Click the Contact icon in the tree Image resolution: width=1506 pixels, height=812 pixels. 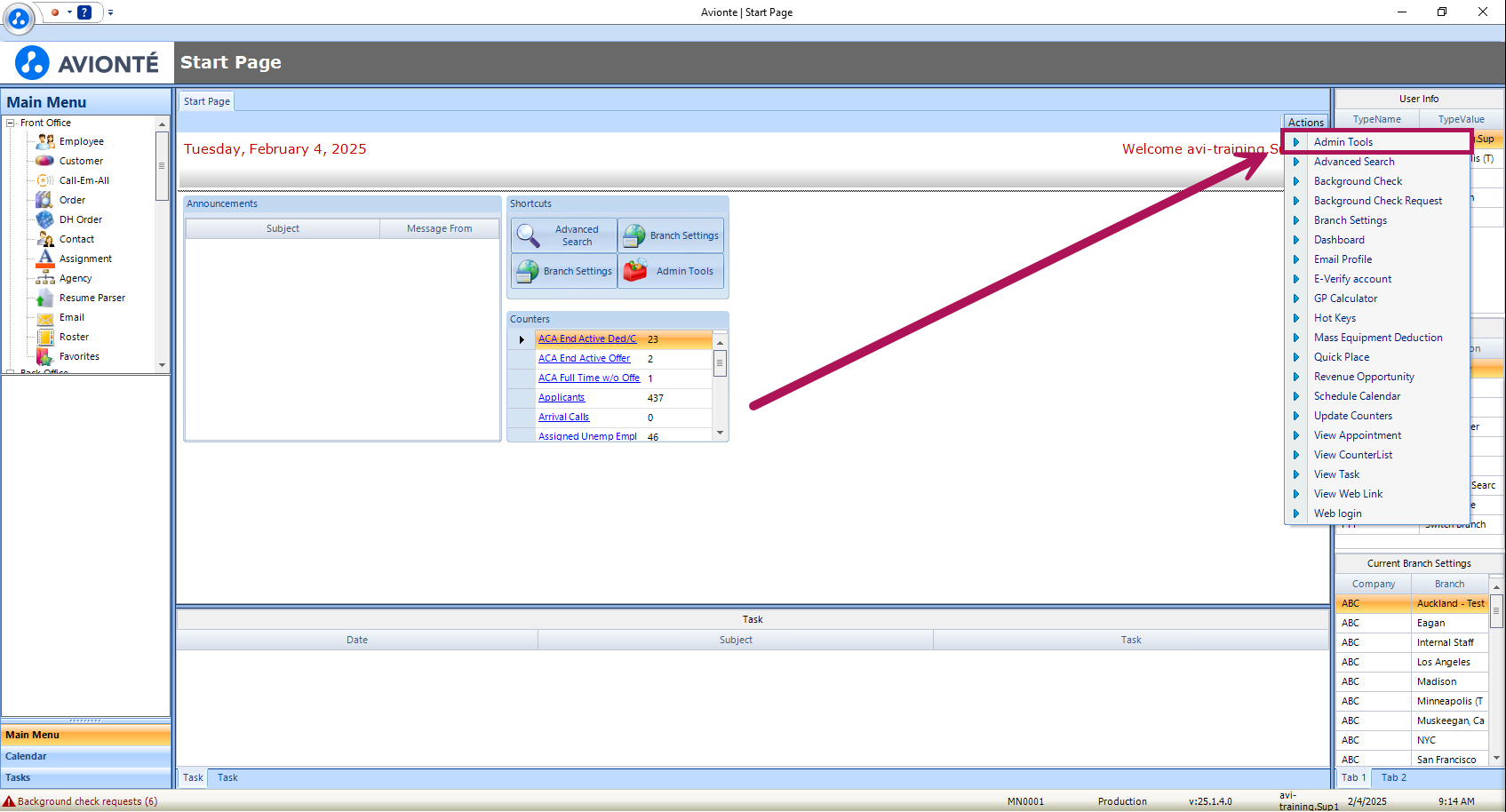(45, 239)
